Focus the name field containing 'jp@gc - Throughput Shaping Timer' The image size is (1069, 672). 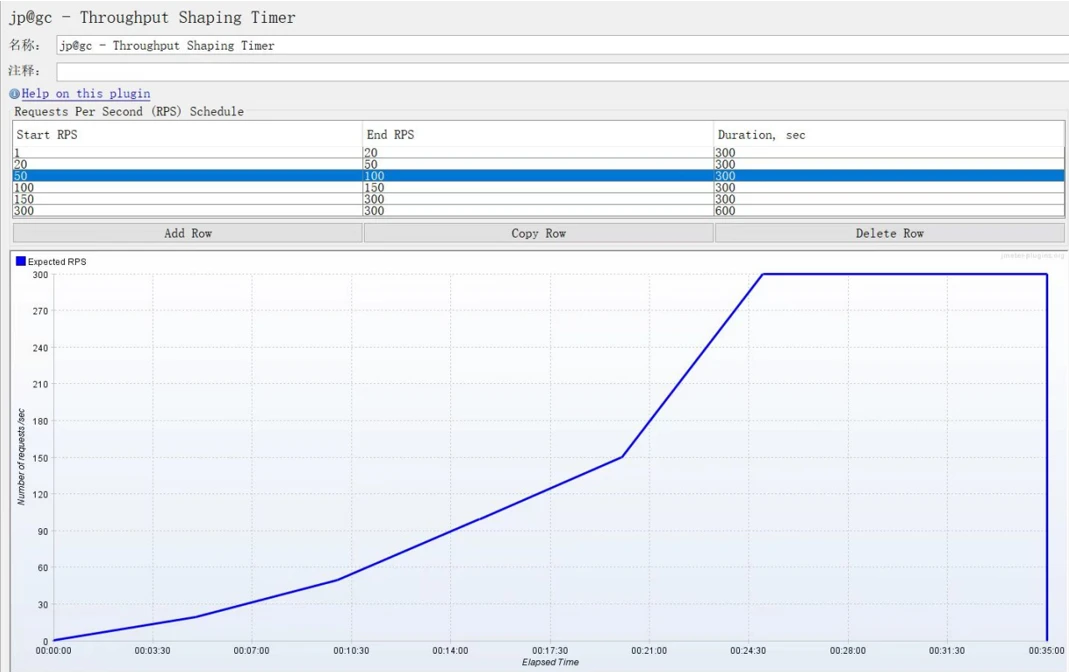click(560, 46)
